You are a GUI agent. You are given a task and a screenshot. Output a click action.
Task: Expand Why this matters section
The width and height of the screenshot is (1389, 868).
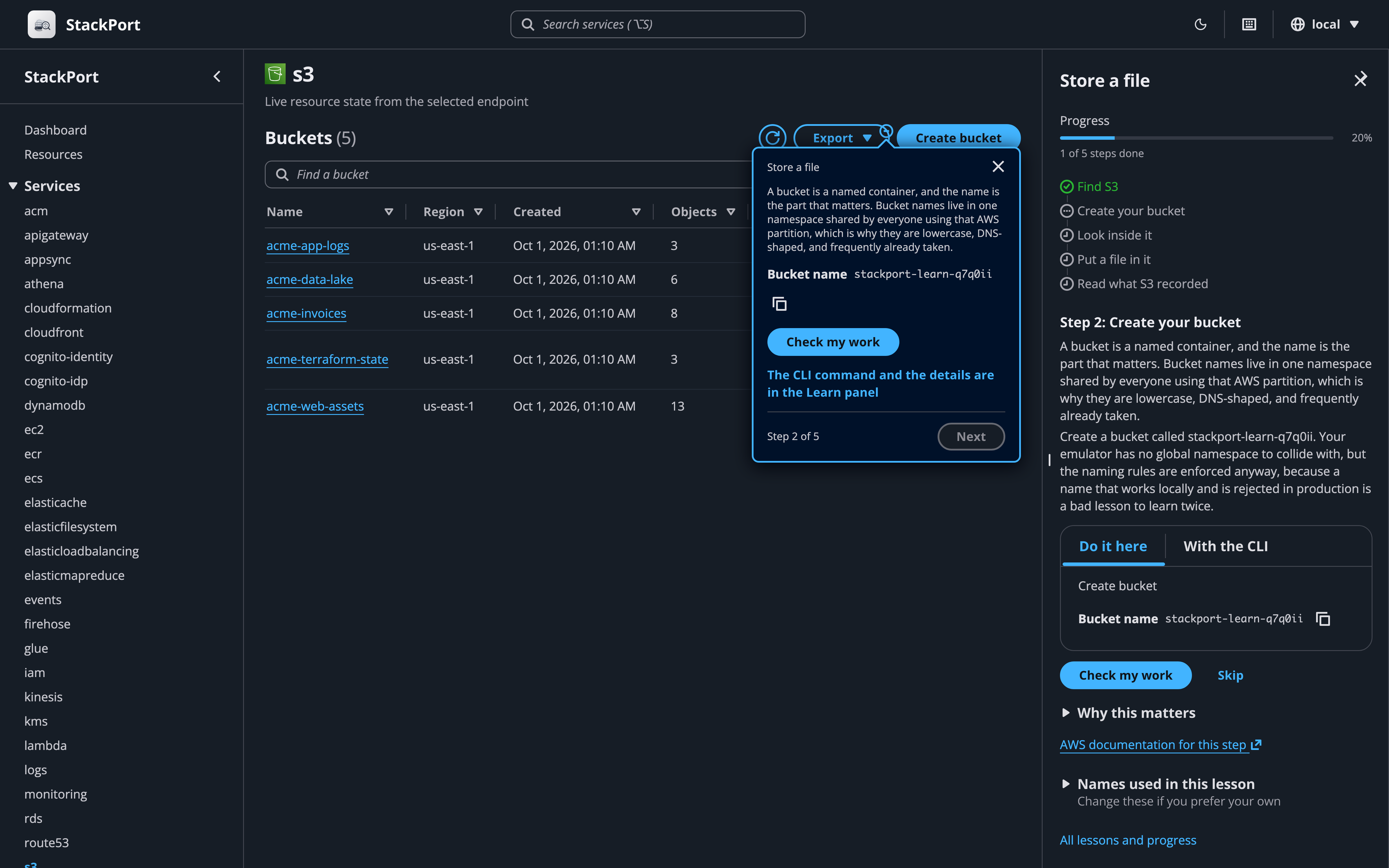pyautogui.click(x=1129, y=712)
